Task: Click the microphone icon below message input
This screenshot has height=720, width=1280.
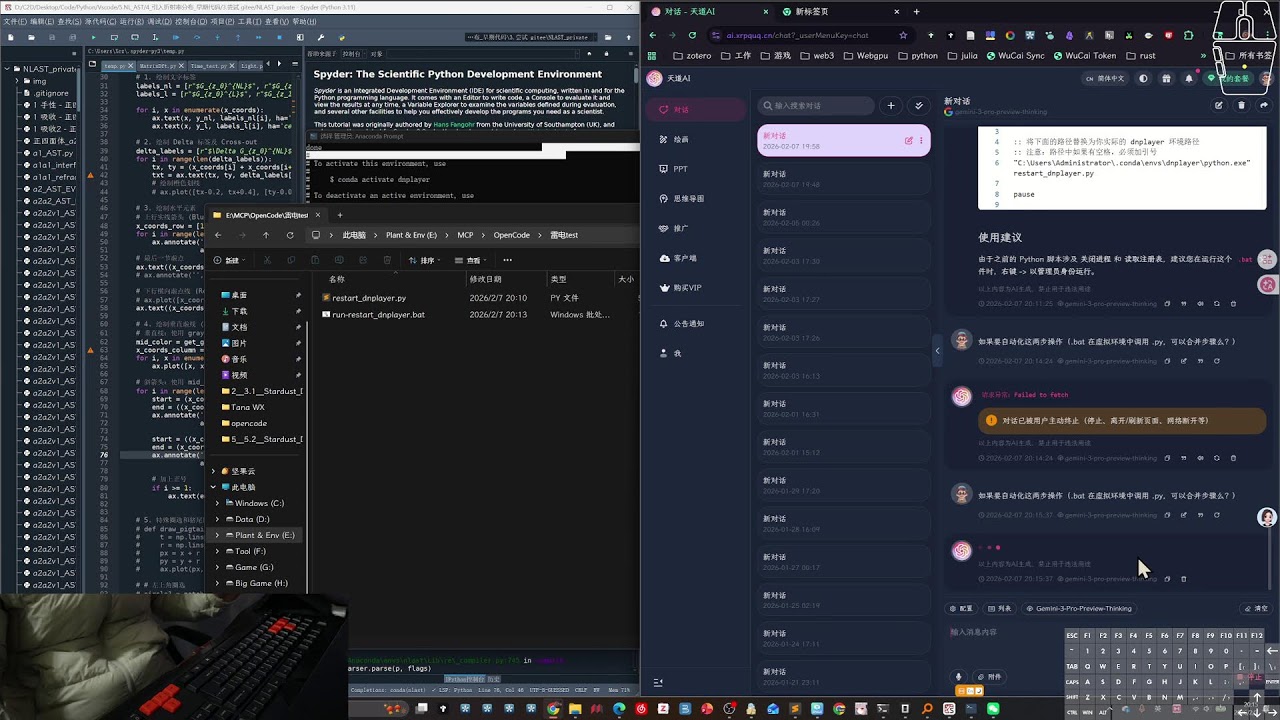Action: [958, 677]
